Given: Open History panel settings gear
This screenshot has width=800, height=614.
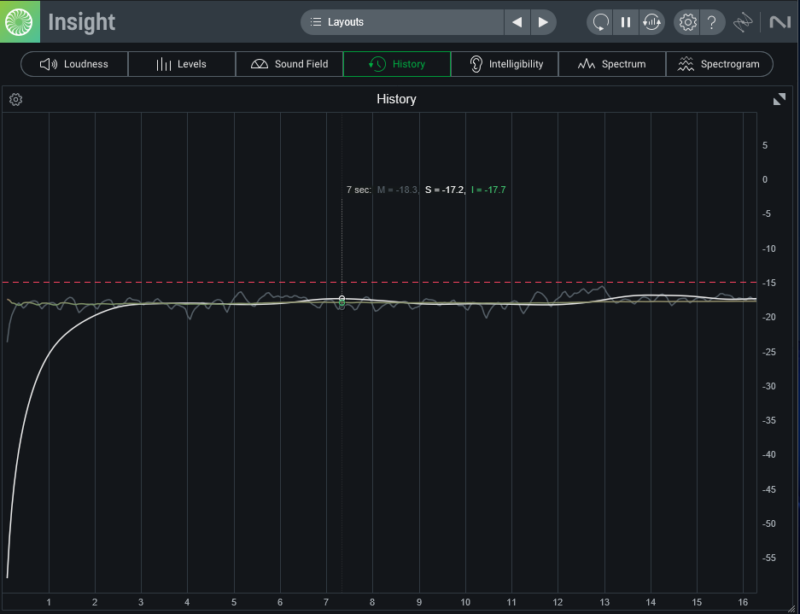Looking at the screenshot, I should pos(16,99).
